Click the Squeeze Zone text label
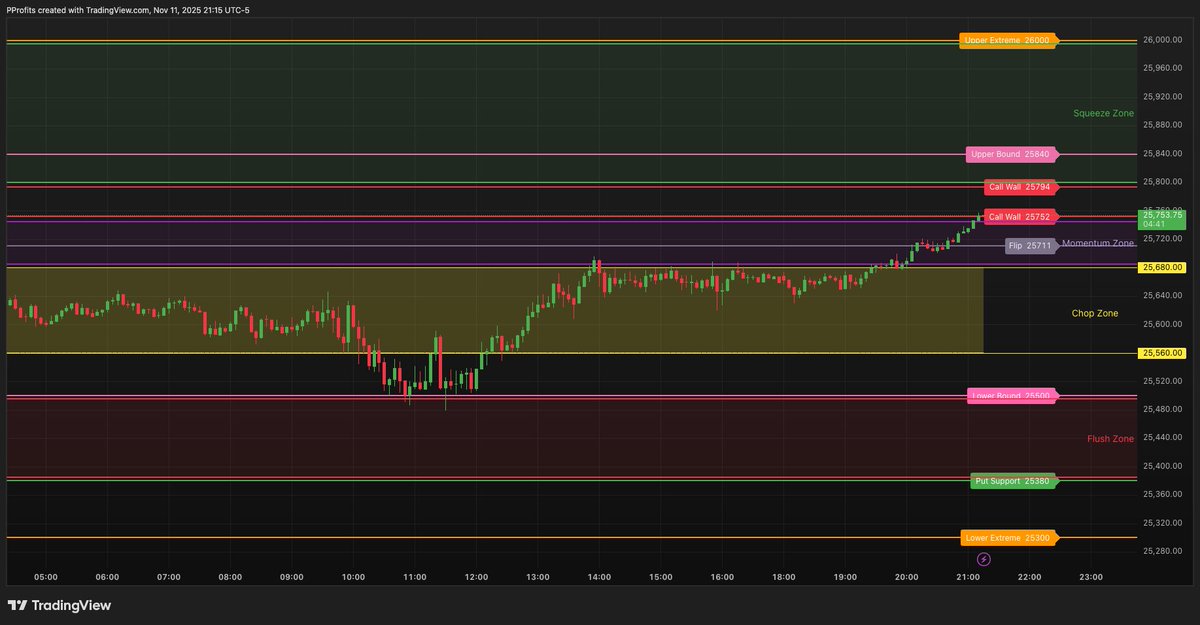Viewport: 1200px width, 625px height. pyautogui.click(x=1102, y=113)
